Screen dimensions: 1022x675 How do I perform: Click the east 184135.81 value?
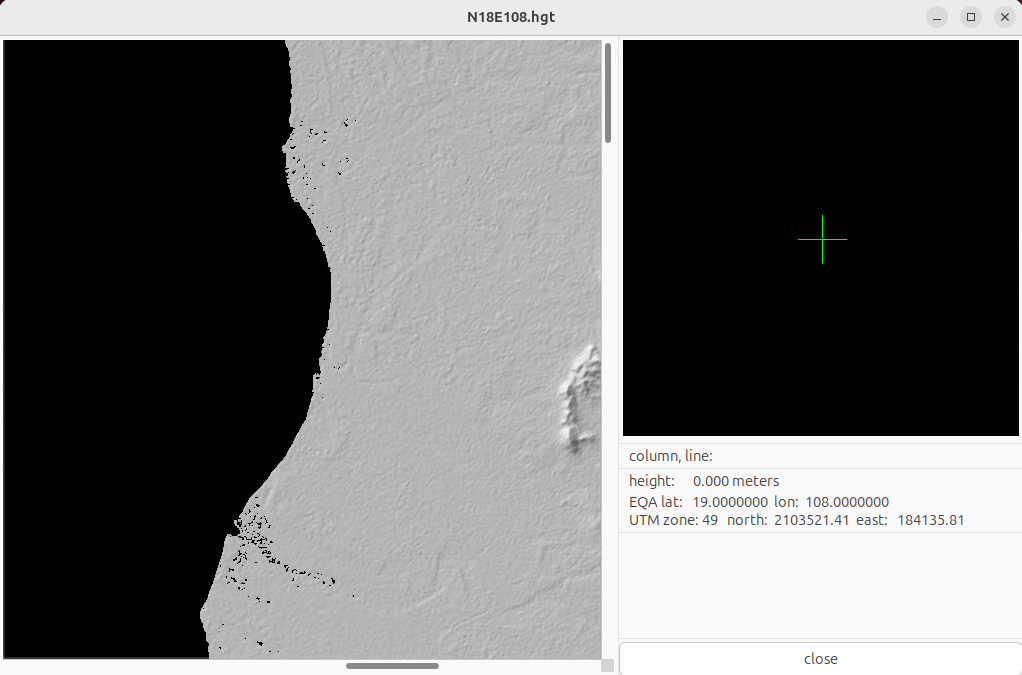click(930, 520)
